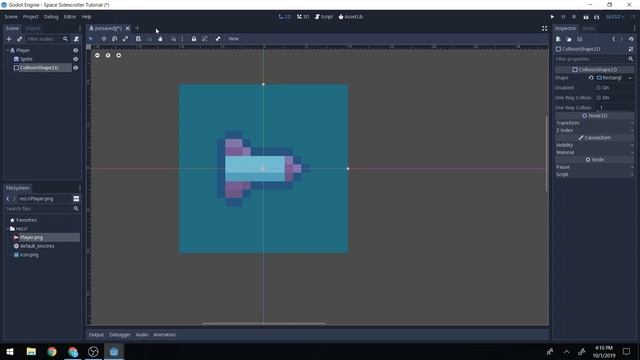Open the renderer GLES2 dropdown
Viewport: 640px width, 360px height.
615,17
